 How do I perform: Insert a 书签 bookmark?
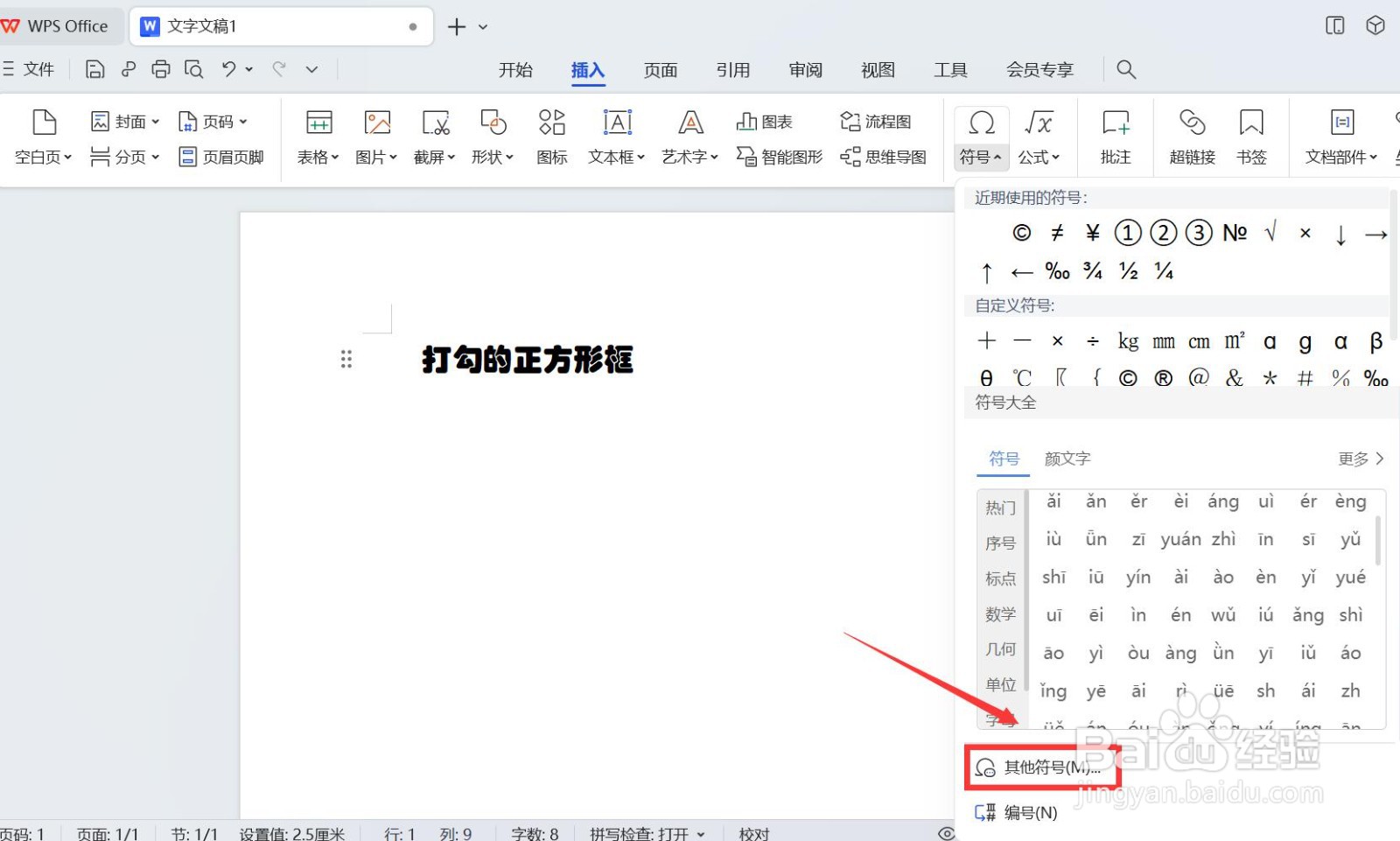click(x=1252, y=137)
